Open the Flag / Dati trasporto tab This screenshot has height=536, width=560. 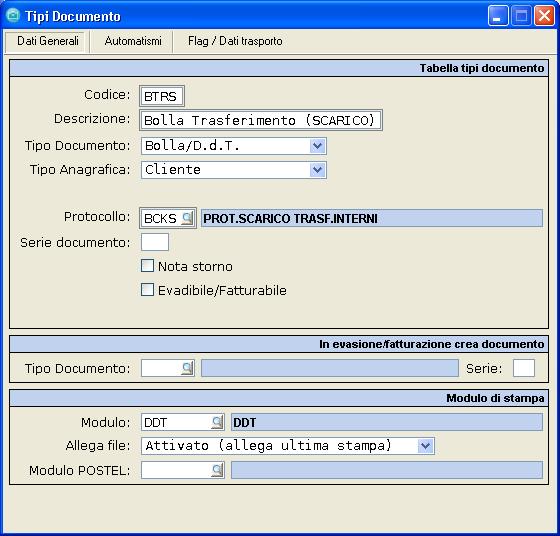pyautogui.click(x=235, y=41)
